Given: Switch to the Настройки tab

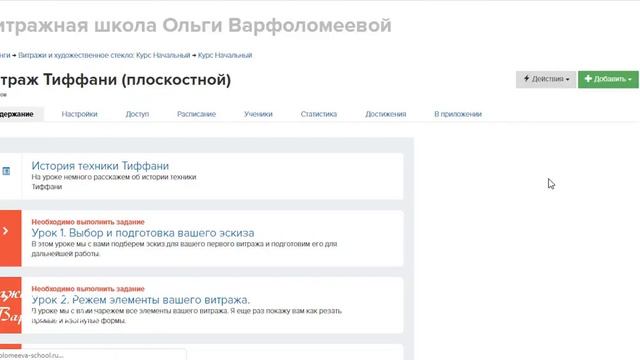Looking at the screenshot, I should click(x=80, y=114).
